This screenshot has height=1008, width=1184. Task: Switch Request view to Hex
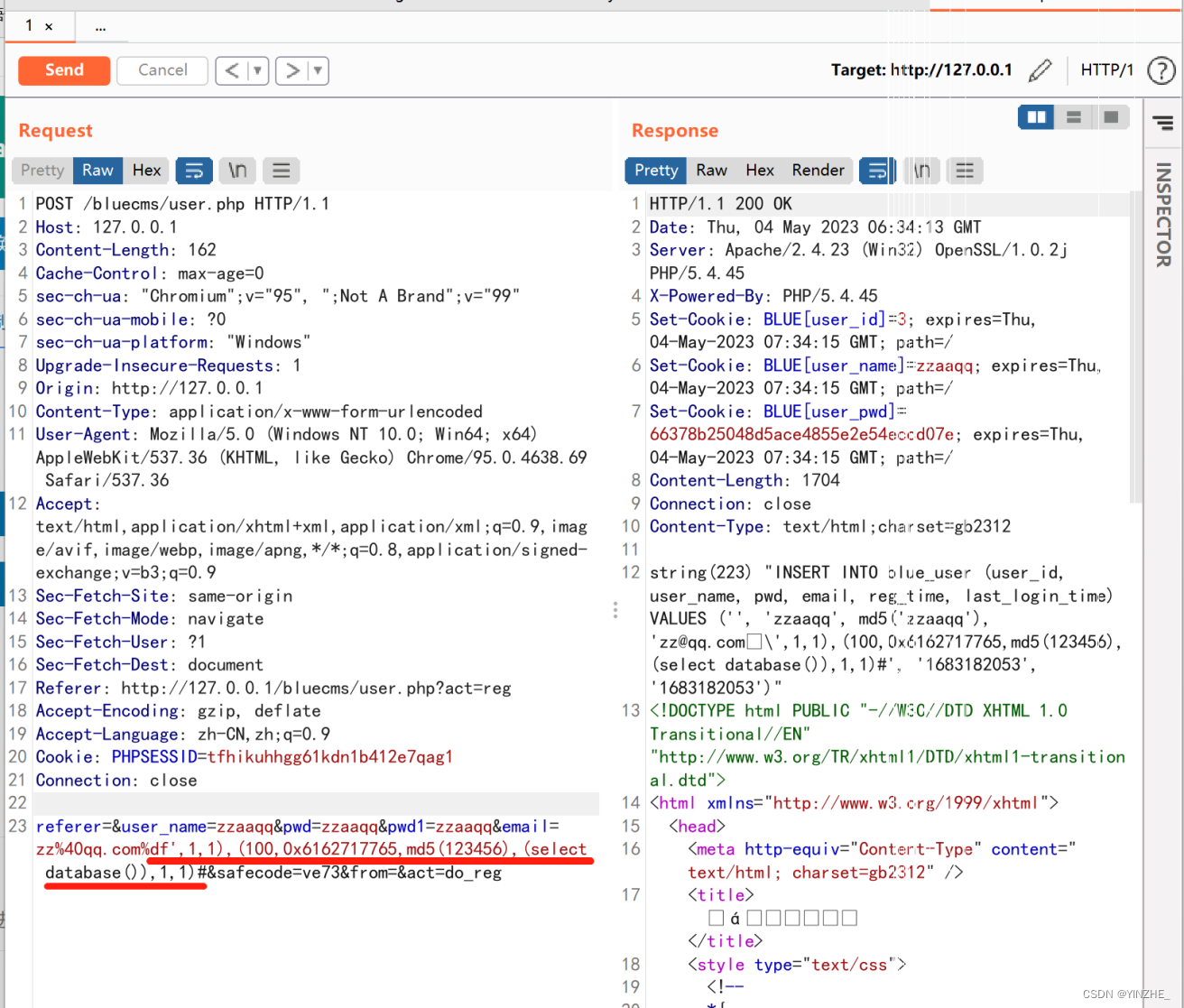coord(146,171)
